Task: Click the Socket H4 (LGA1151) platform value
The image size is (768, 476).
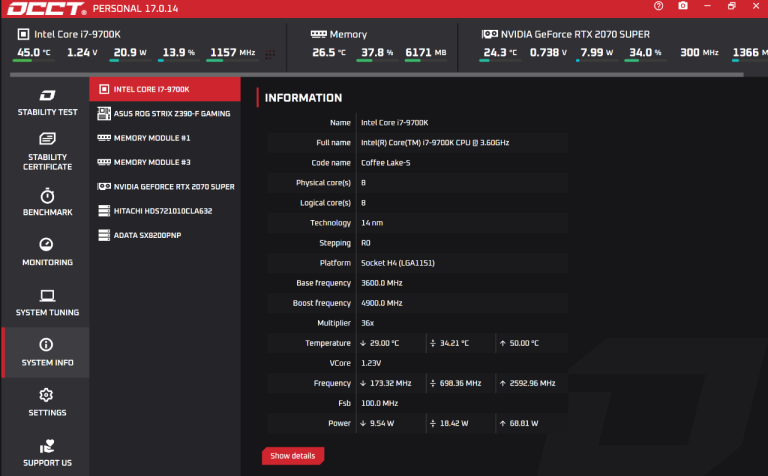Action: pyautogui.click(x=398, y=263)
